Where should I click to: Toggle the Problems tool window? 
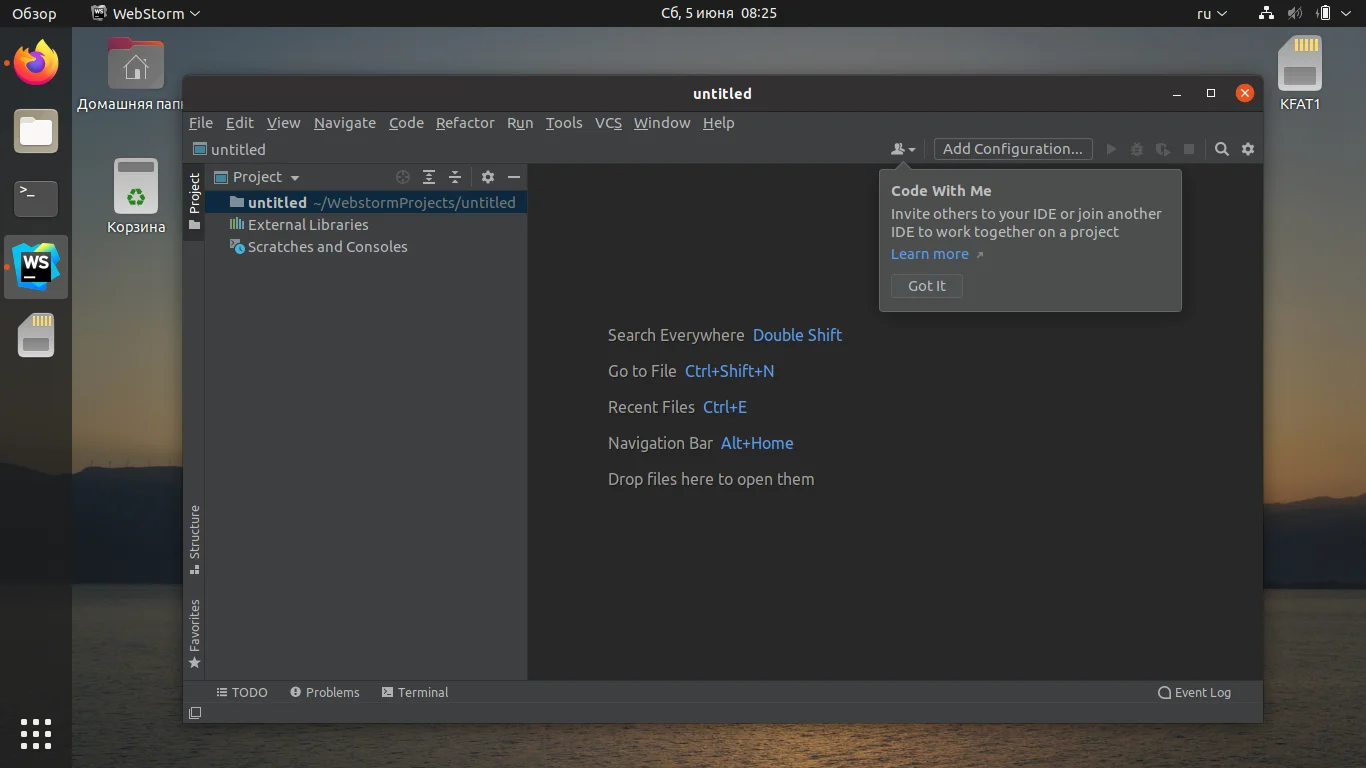tap(324, 692)
